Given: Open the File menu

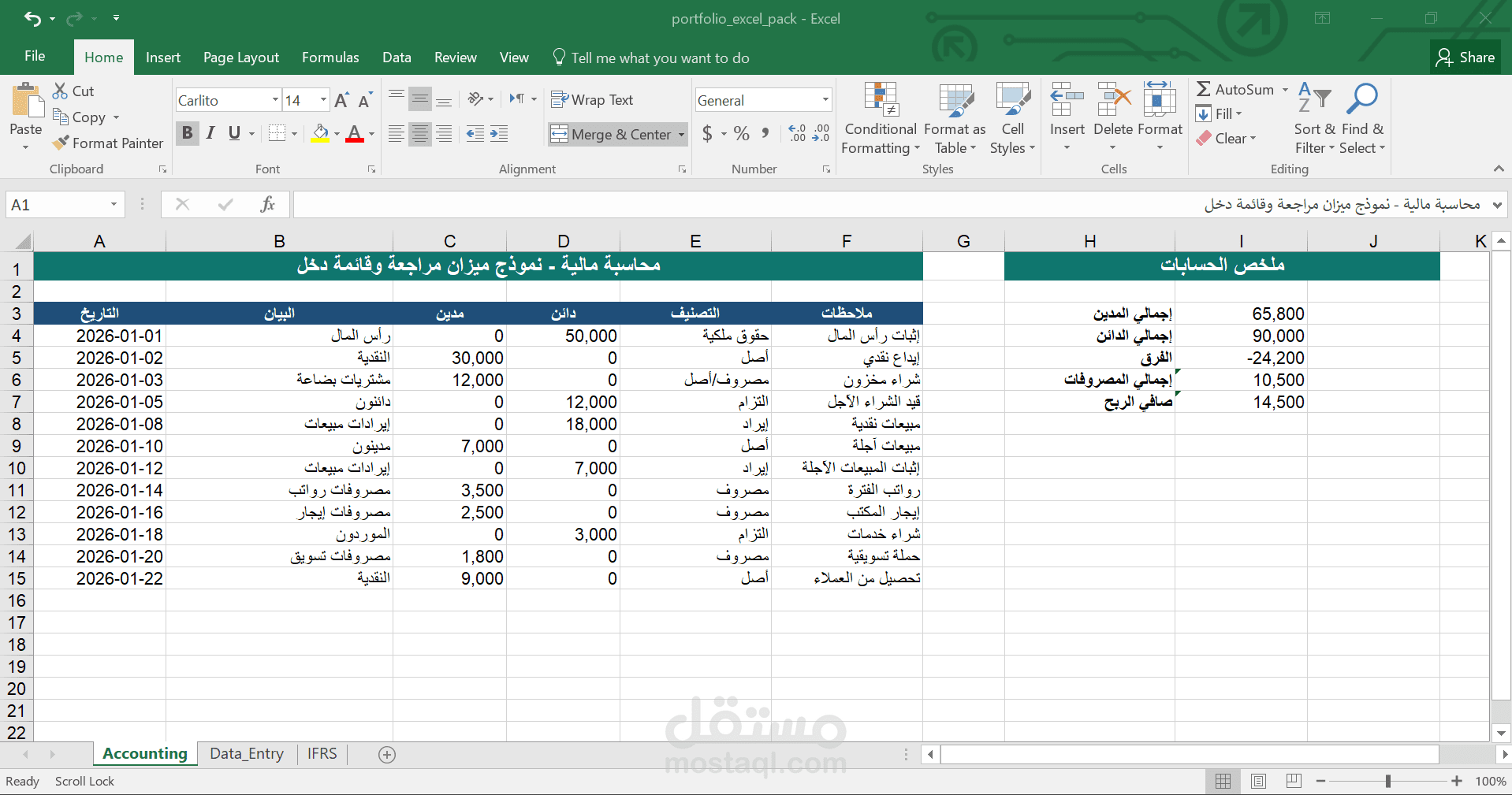Looking at the screenshot, I should [x=35, y=57].
